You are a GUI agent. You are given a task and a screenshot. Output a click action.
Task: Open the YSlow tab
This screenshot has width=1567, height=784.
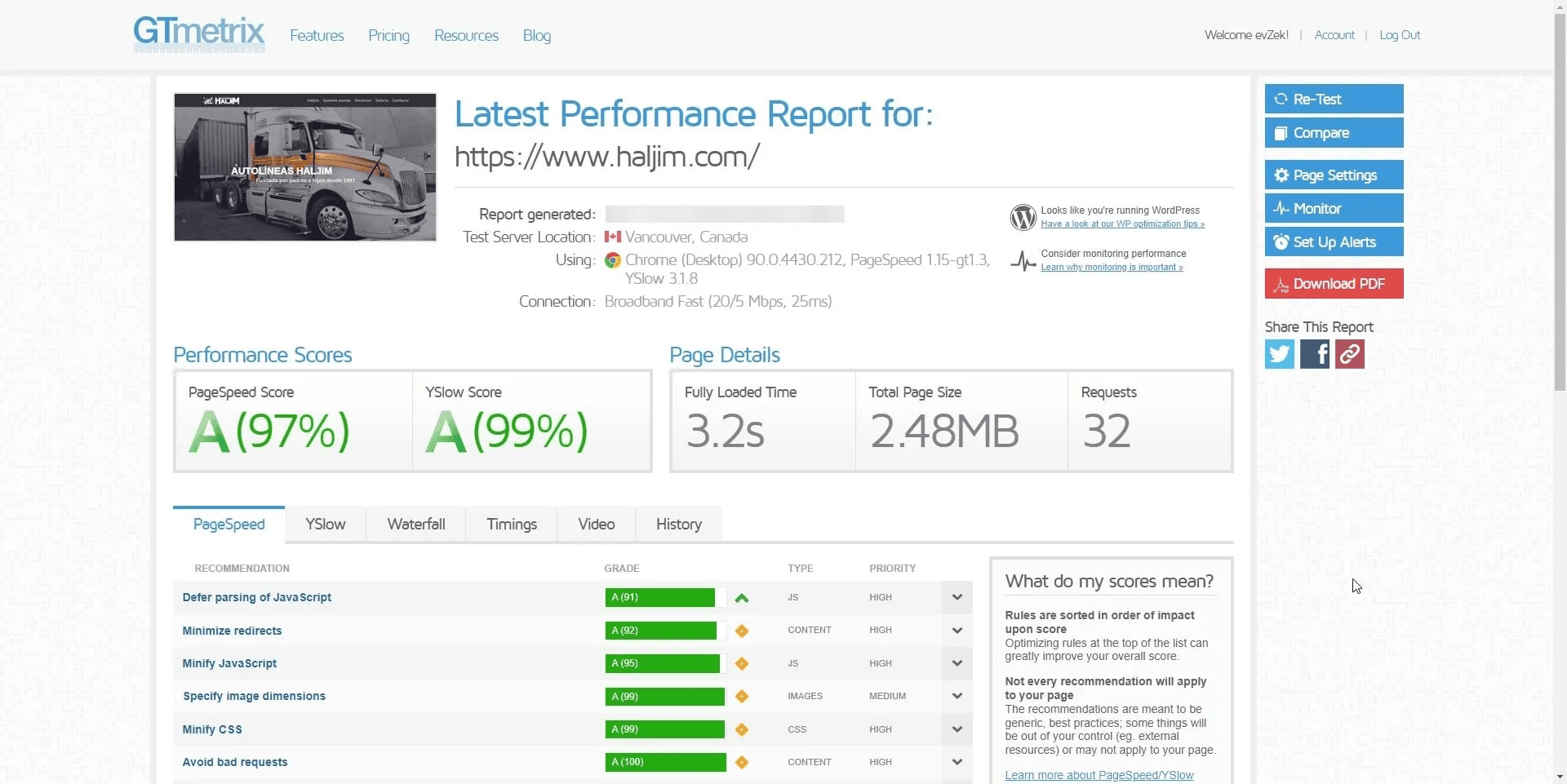(x=325, y=525)
